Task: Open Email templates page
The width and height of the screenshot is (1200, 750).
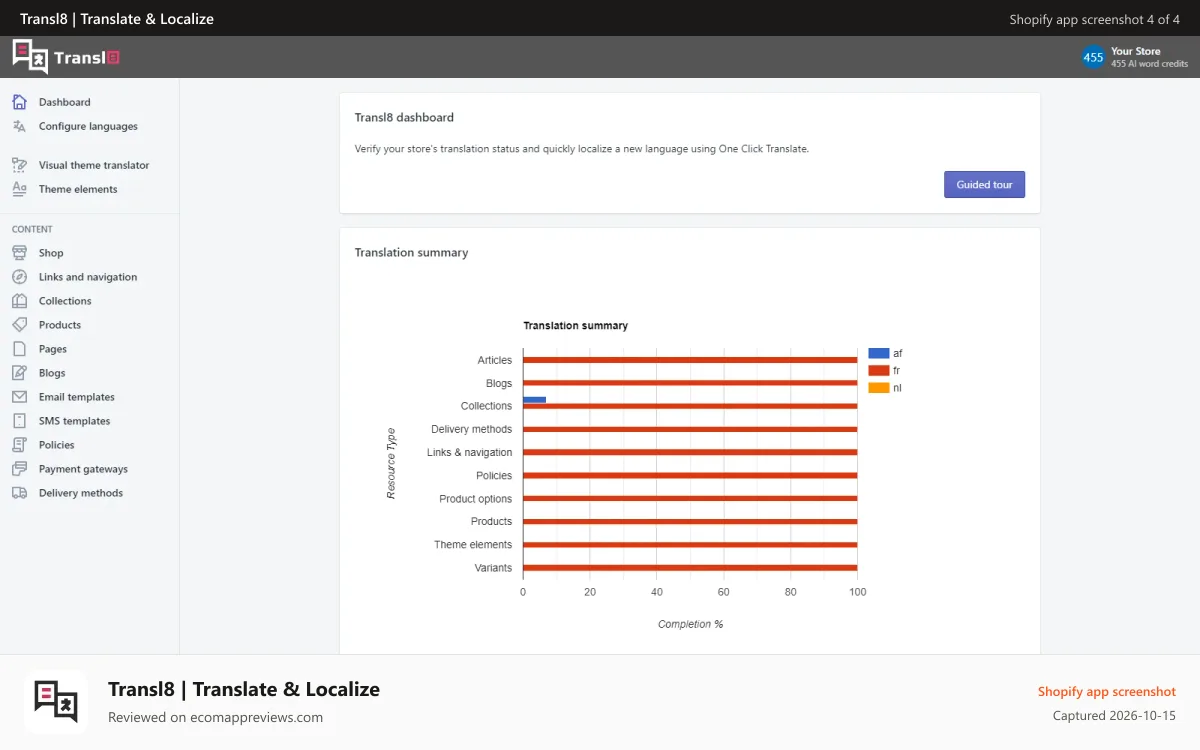Action: coord(77,397)
